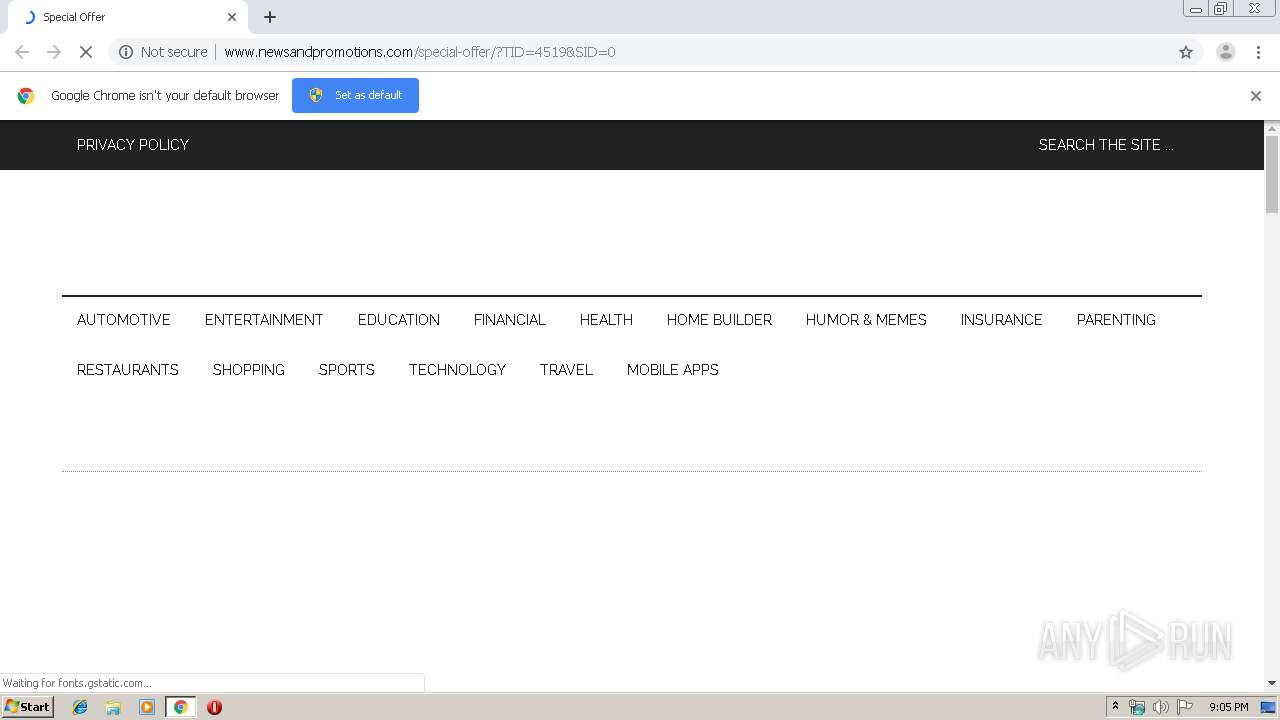The image size is (1280, 720).
Task: Dismiss the default browser notification bar
Action: 1256,96
